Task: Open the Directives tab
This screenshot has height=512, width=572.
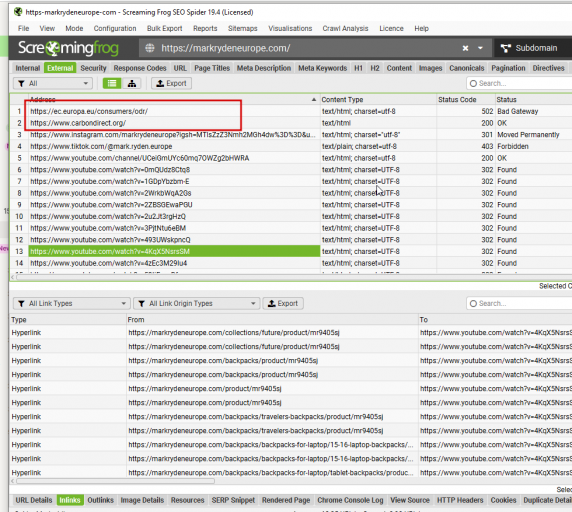Action: 548,68
